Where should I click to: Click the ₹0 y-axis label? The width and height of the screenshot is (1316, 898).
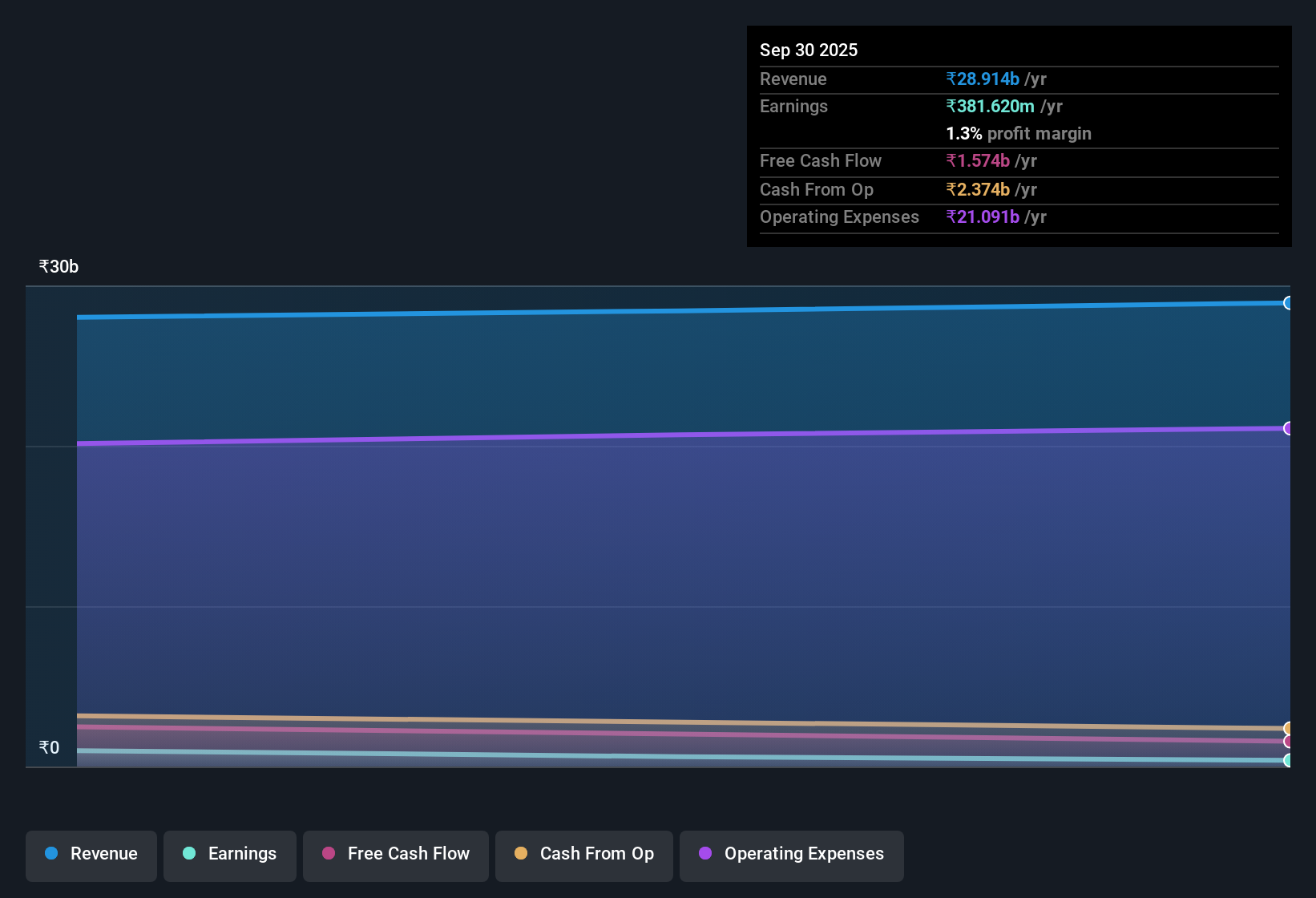pos(49,748)
